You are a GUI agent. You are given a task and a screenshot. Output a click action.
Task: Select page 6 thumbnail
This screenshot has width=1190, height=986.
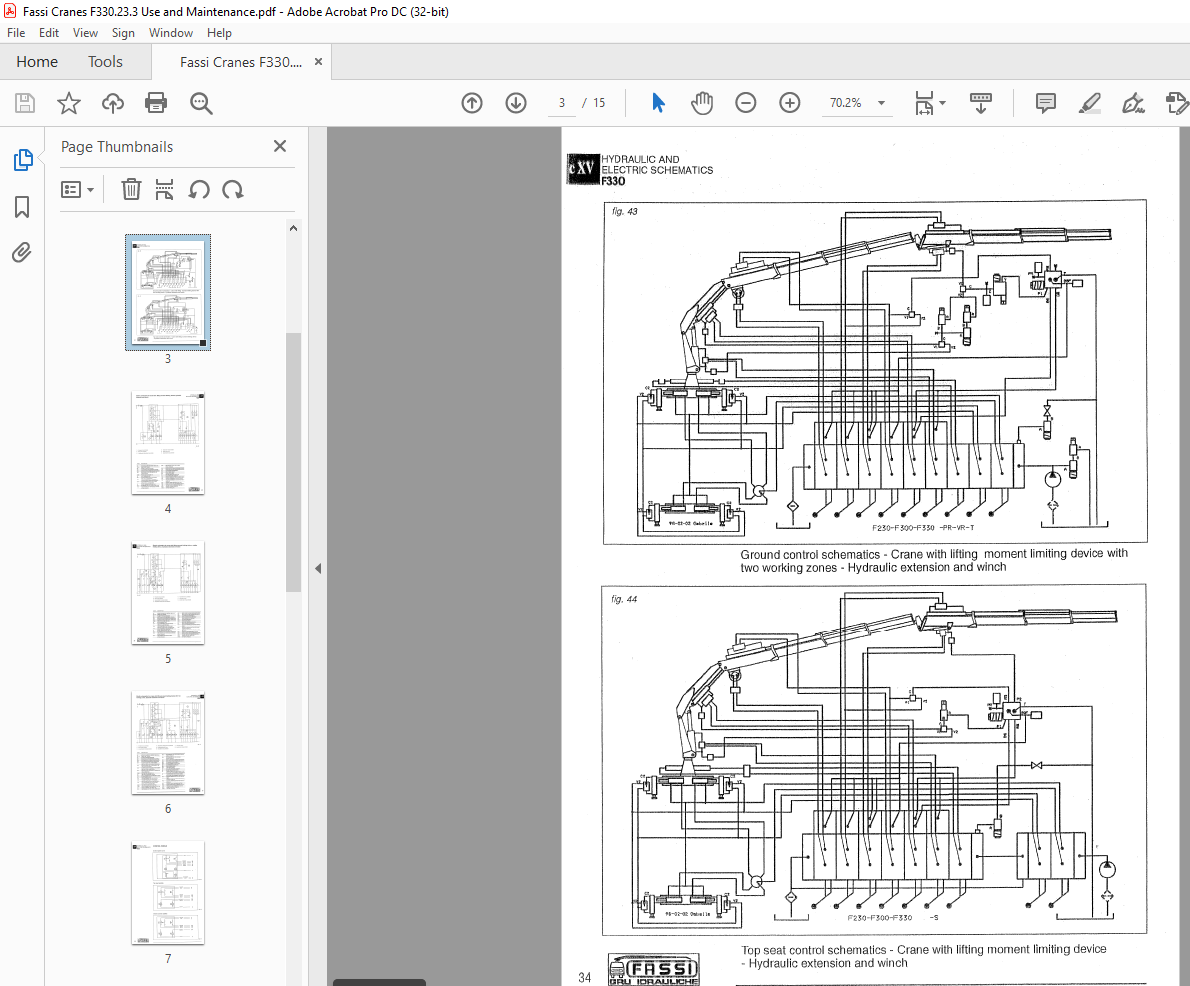click(168, 743)
